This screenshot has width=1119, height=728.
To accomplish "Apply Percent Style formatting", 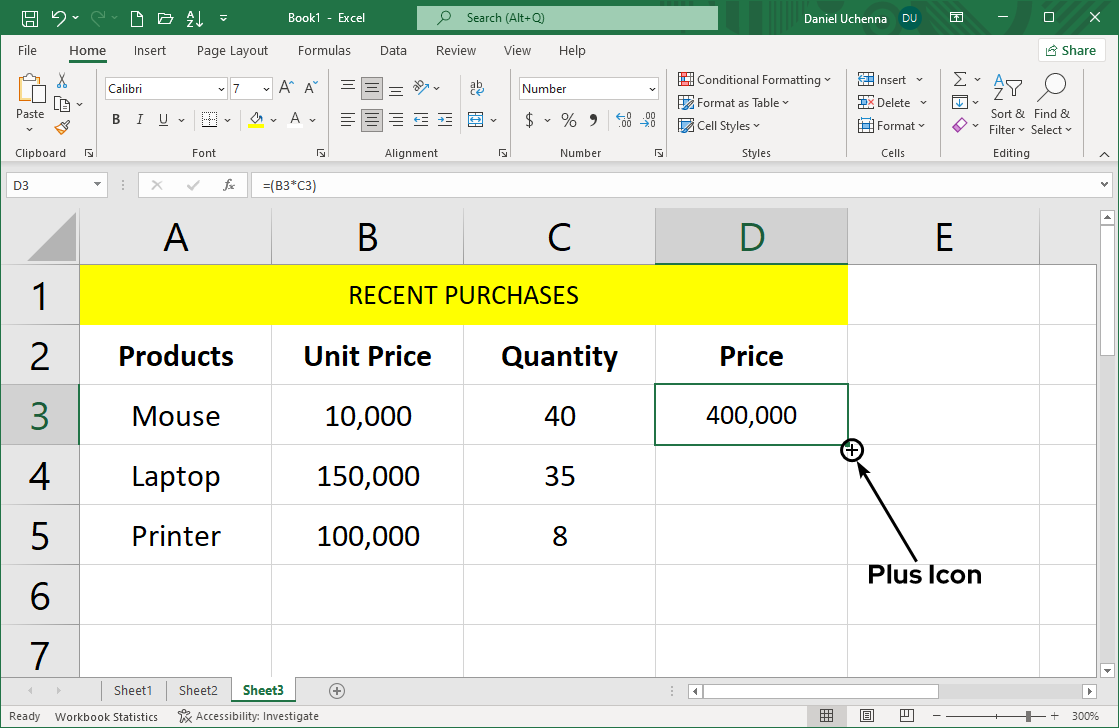I will 567,119.
